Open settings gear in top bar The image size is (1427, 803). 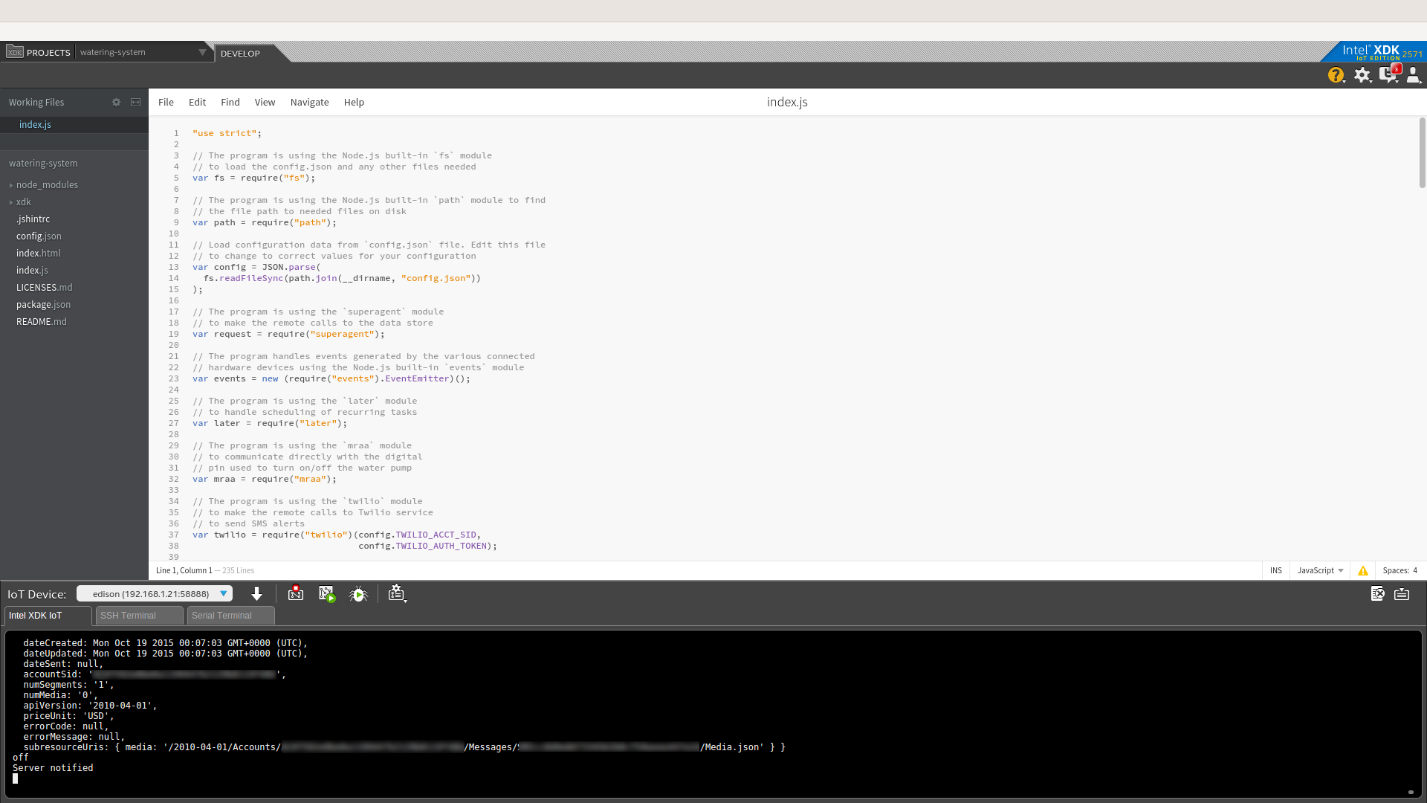[1362, 75]
